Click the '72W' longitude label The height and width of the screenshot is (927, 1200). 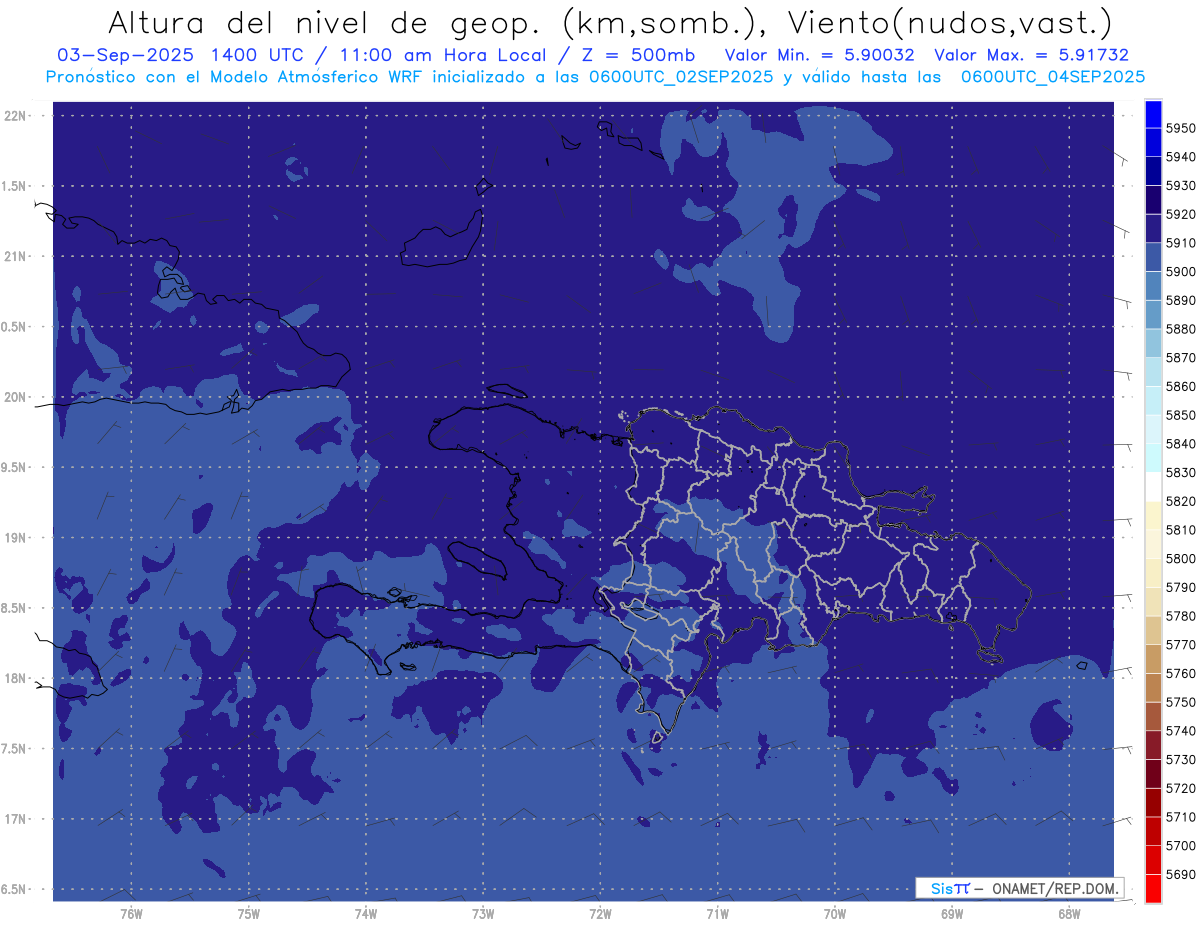[x=600, y=915]
